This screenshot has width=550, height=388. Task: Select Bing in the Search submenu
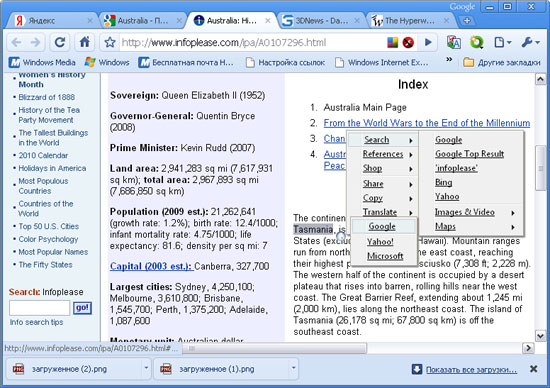[x=443, y=182]
